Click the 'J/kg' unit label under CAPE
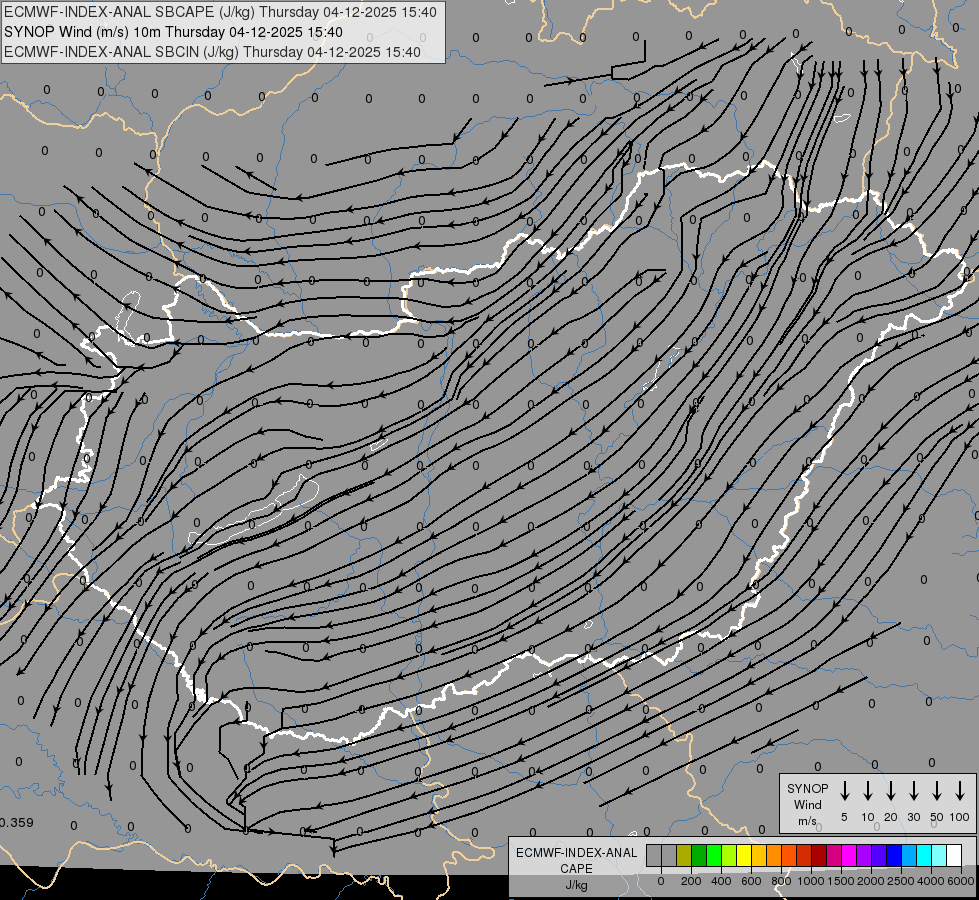Screen dimensions: 979x900 [x=576, y=884]
